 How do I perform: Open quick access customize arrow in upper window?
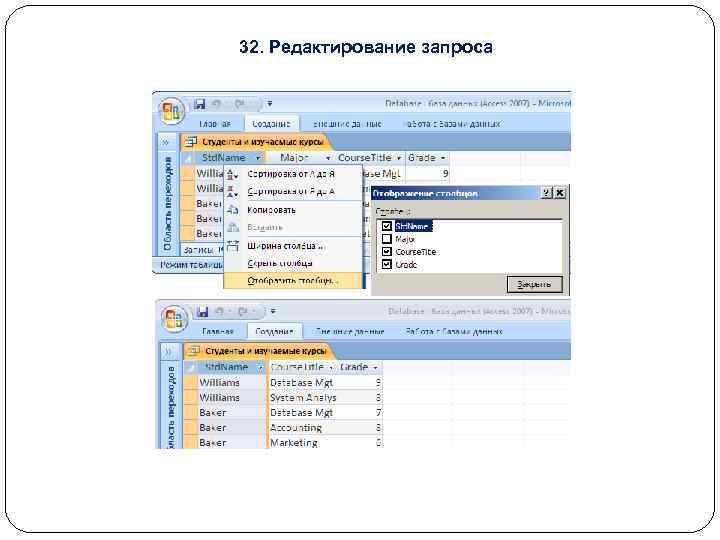(x=270, y=104)
